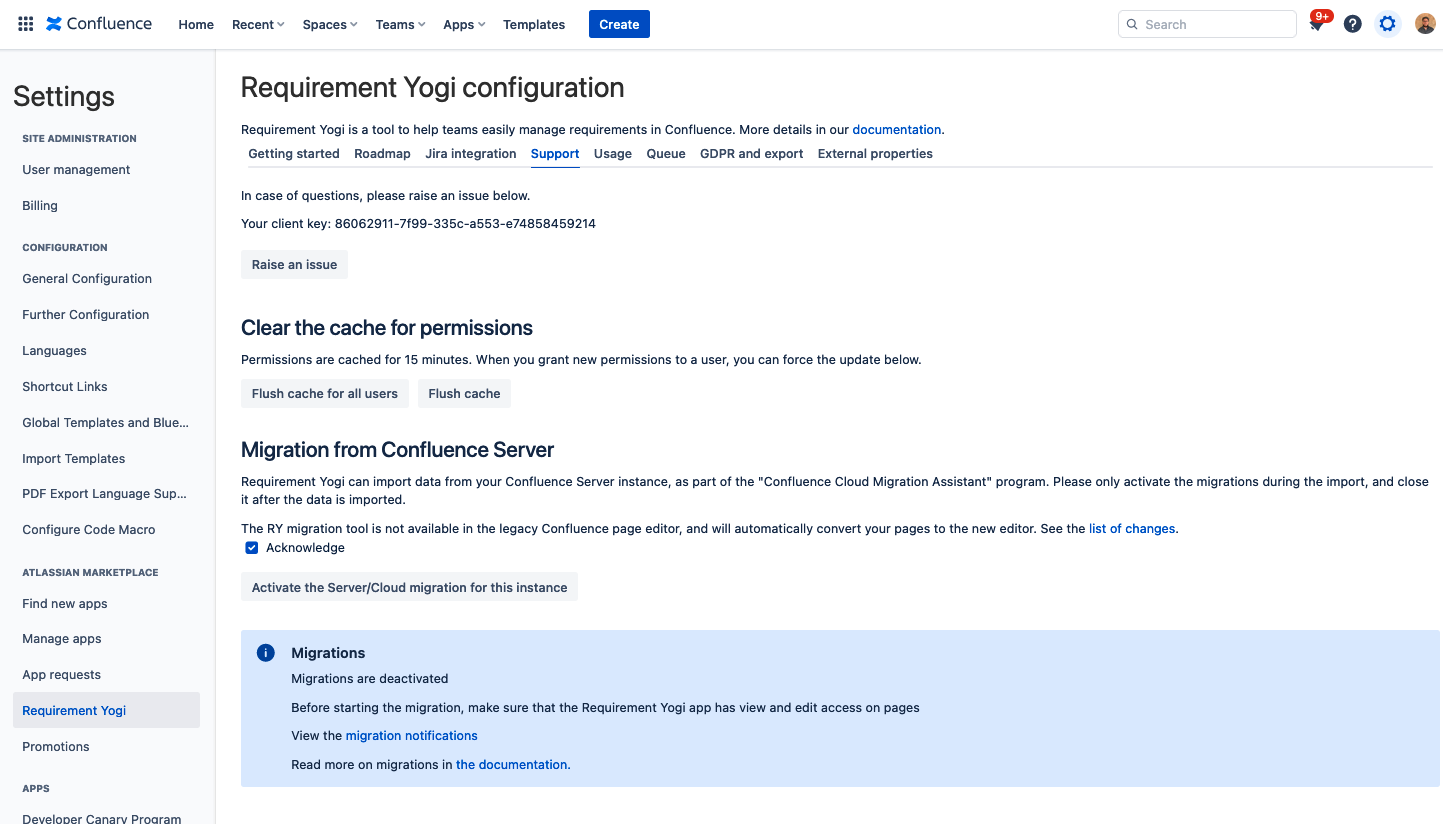This screenshot has width=1443, height=824.
Task: Click the Migration from Confluence Server heading
Action: point(398,450)
